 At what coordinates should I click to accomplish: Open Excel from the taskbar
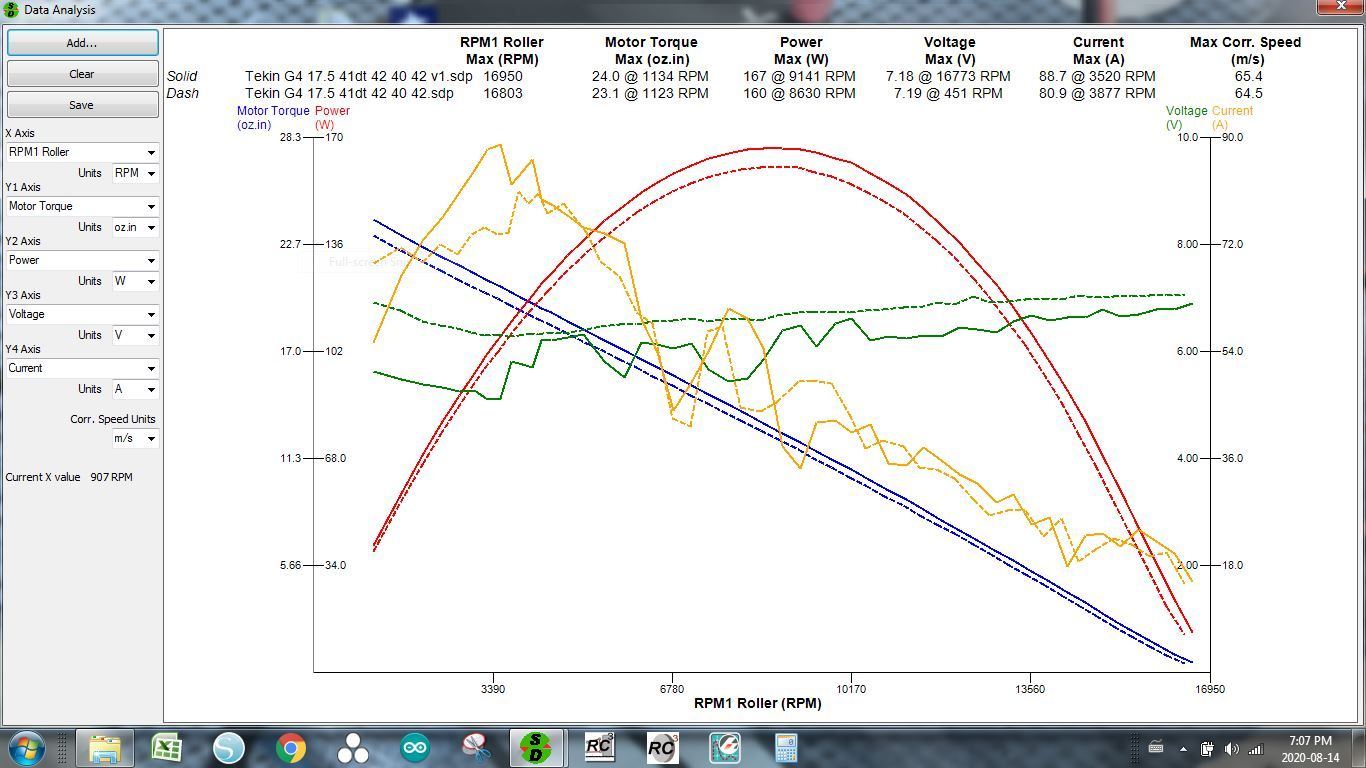[166, 748]
